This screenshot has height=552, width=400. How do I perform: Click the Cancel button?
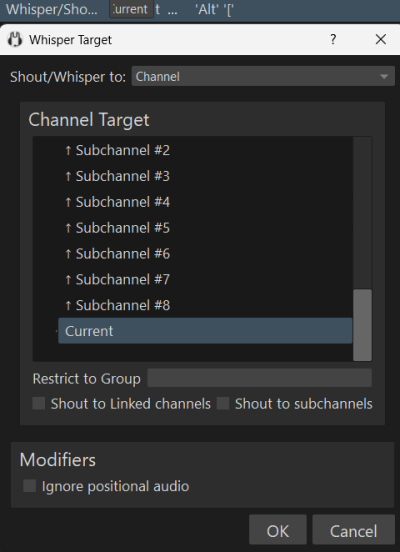(x=353, y=530)
